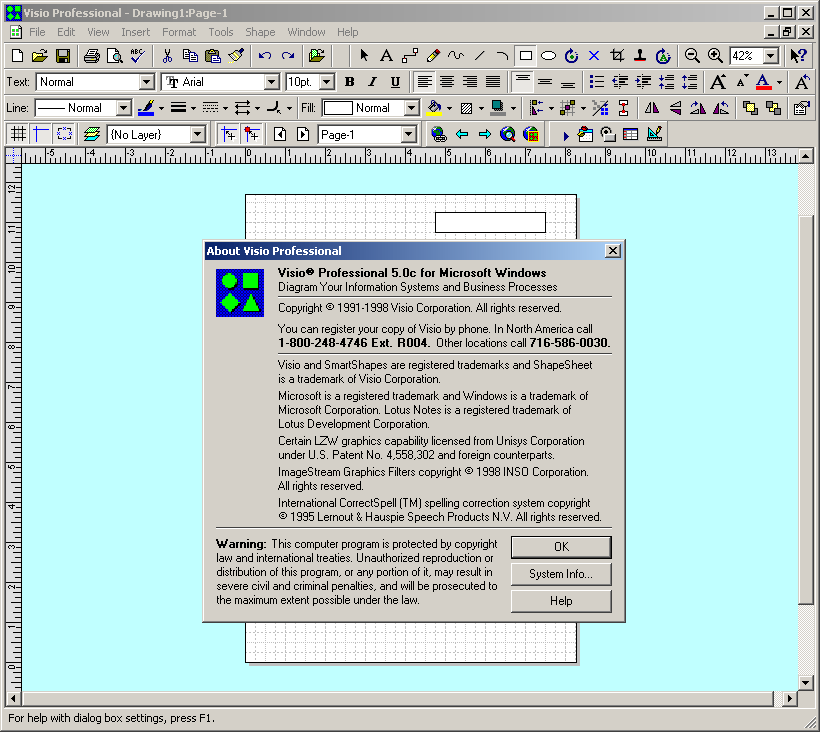
Task: Select the Pointer tool arrow
Action: click(x=364, y=56)
